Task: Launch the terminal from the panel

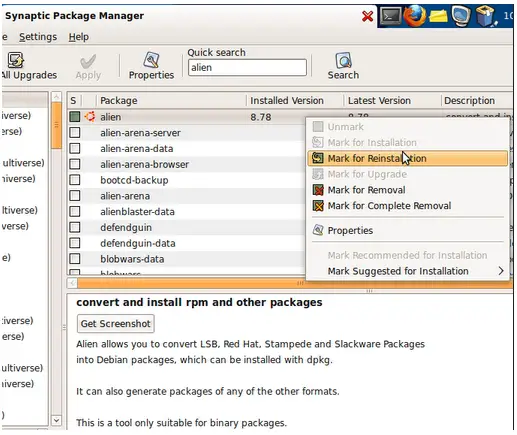Action: tap(390, 16)
